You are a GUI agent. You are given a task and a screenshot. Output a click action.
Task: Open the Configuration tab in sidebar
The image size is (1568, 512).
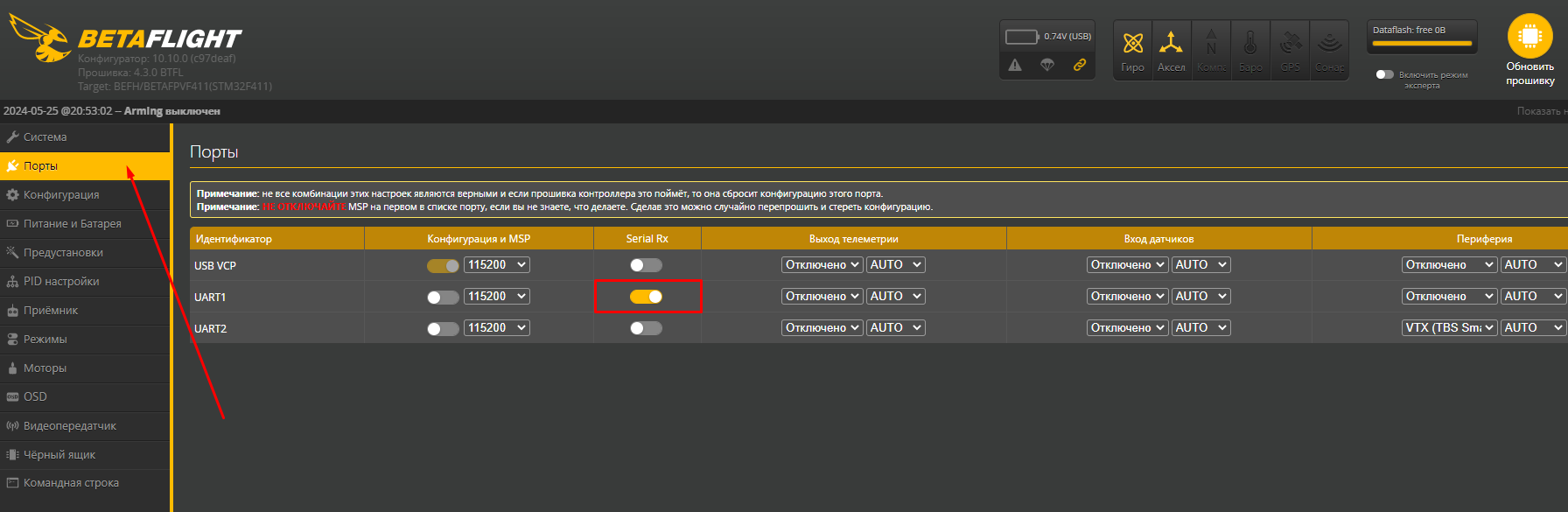click(x=61, y=194)
